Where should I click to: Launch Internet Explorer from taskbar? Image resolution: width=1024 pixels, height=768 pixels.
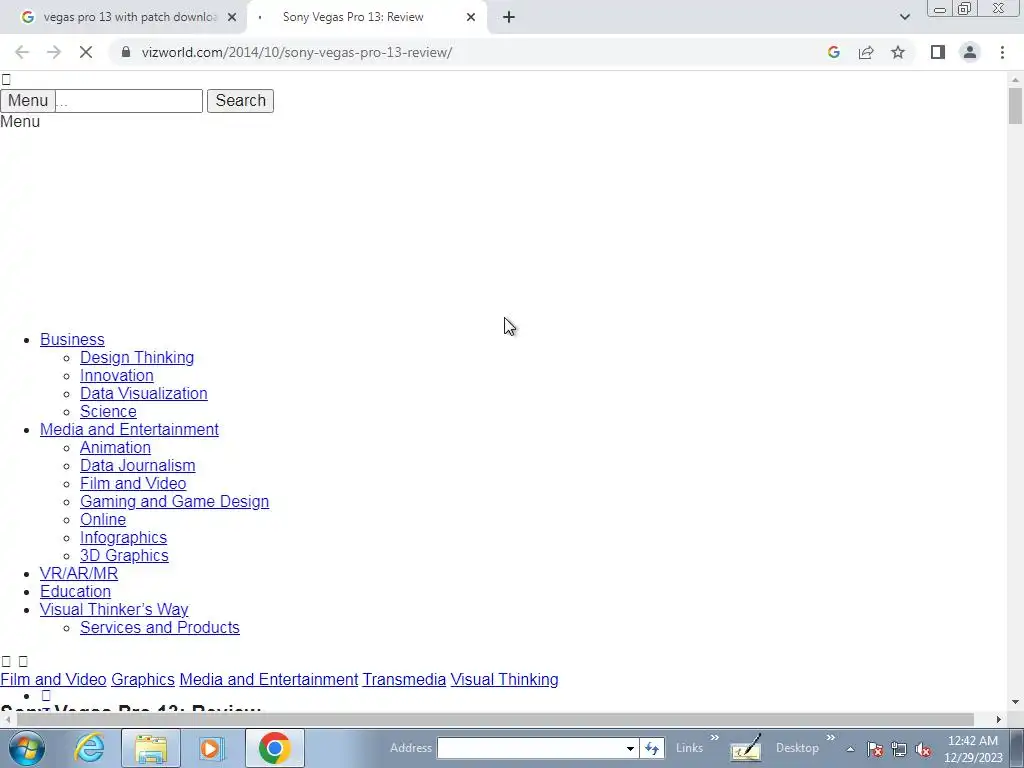coord(89,748)
